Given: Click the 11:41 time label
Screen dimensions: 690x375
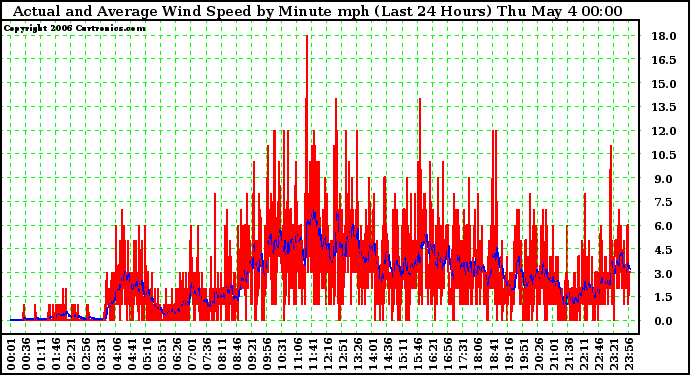Looking at the screenshot, I should tap(313, 355).
